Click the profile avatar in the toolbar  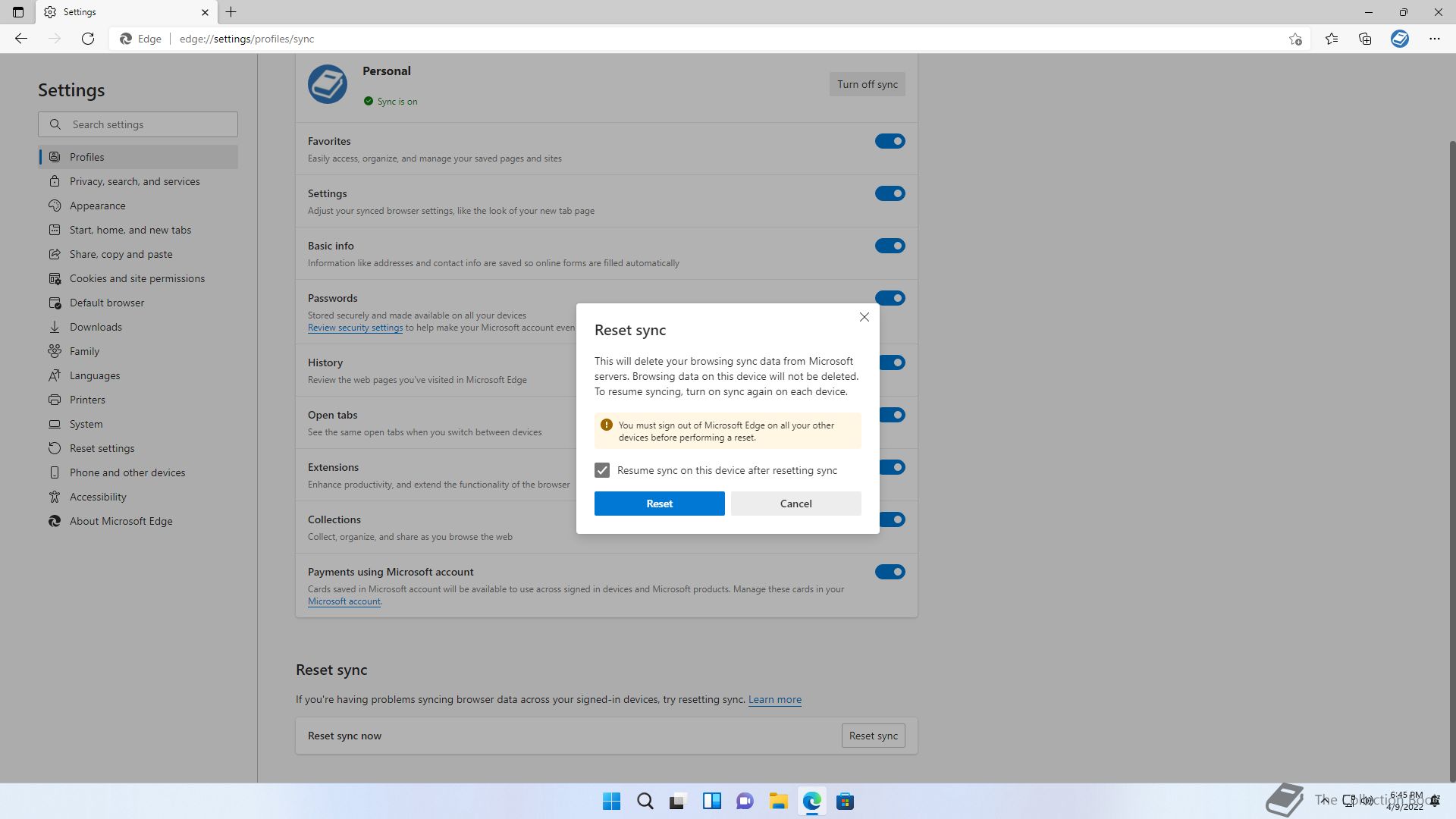click(1400, 39)
